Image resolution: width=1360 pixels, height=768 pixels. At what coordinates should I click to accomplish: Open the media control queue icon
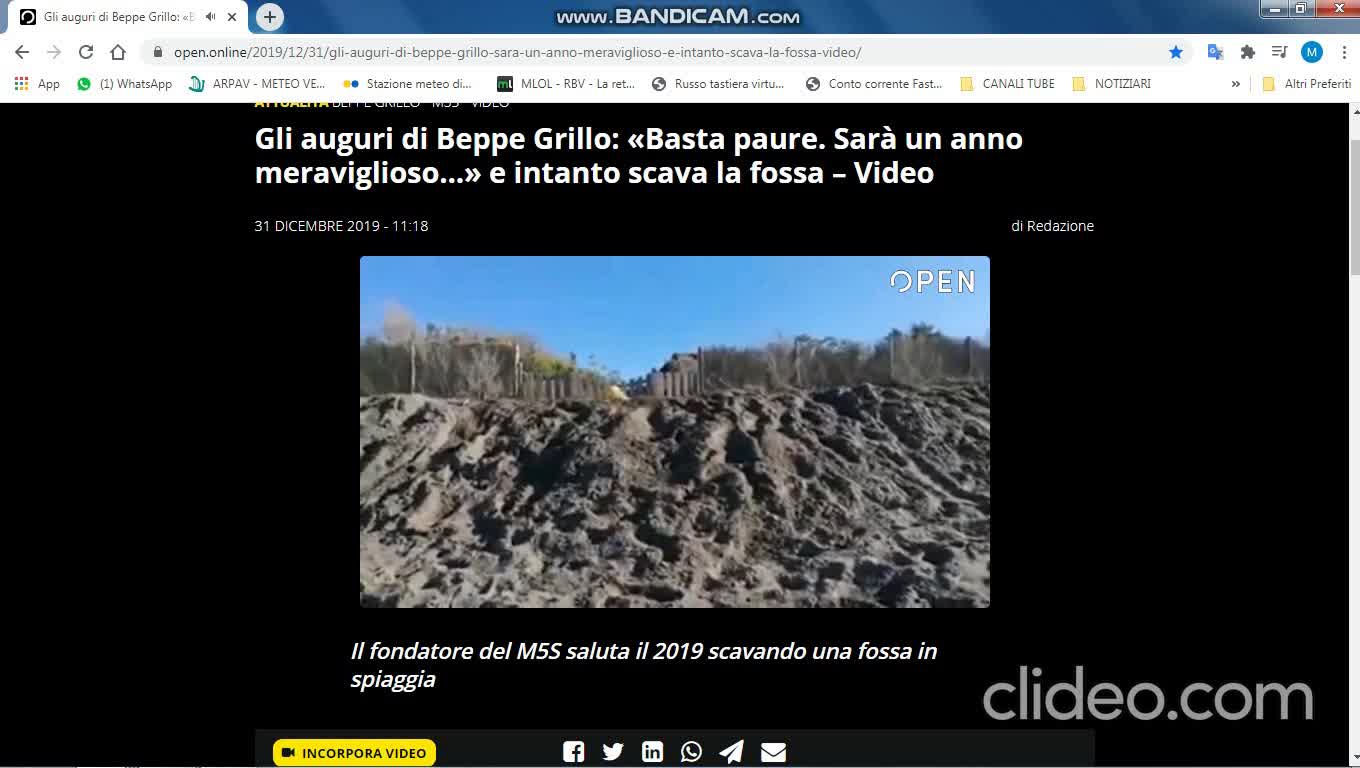tap(1279, 52)
